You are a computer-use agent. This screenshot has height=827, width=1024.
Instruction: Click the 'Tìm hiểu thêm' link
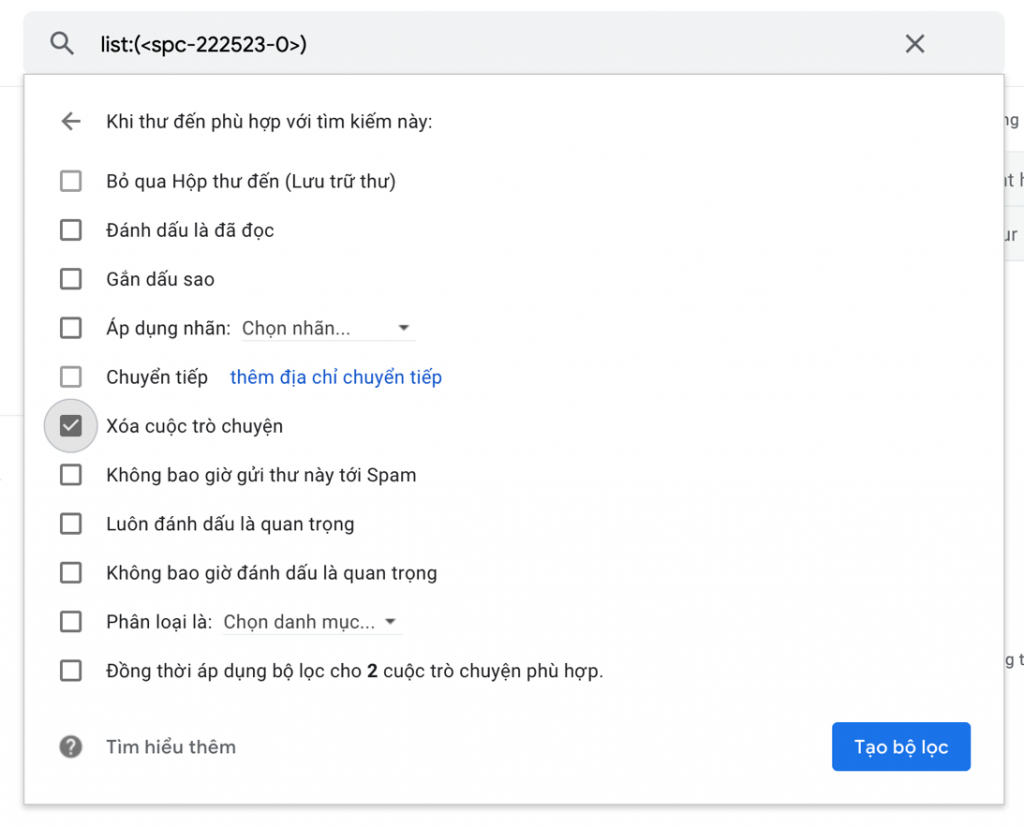coord(170,746)
